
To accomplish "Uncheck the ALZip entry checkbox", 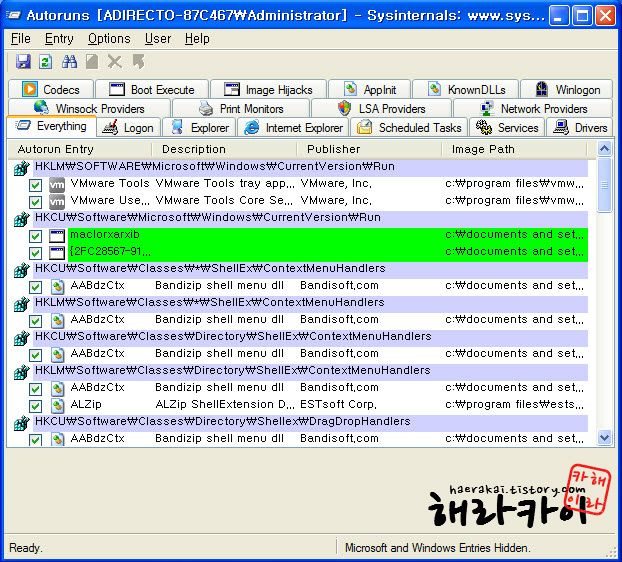I will pyautogui.click(x=35, y=406).
